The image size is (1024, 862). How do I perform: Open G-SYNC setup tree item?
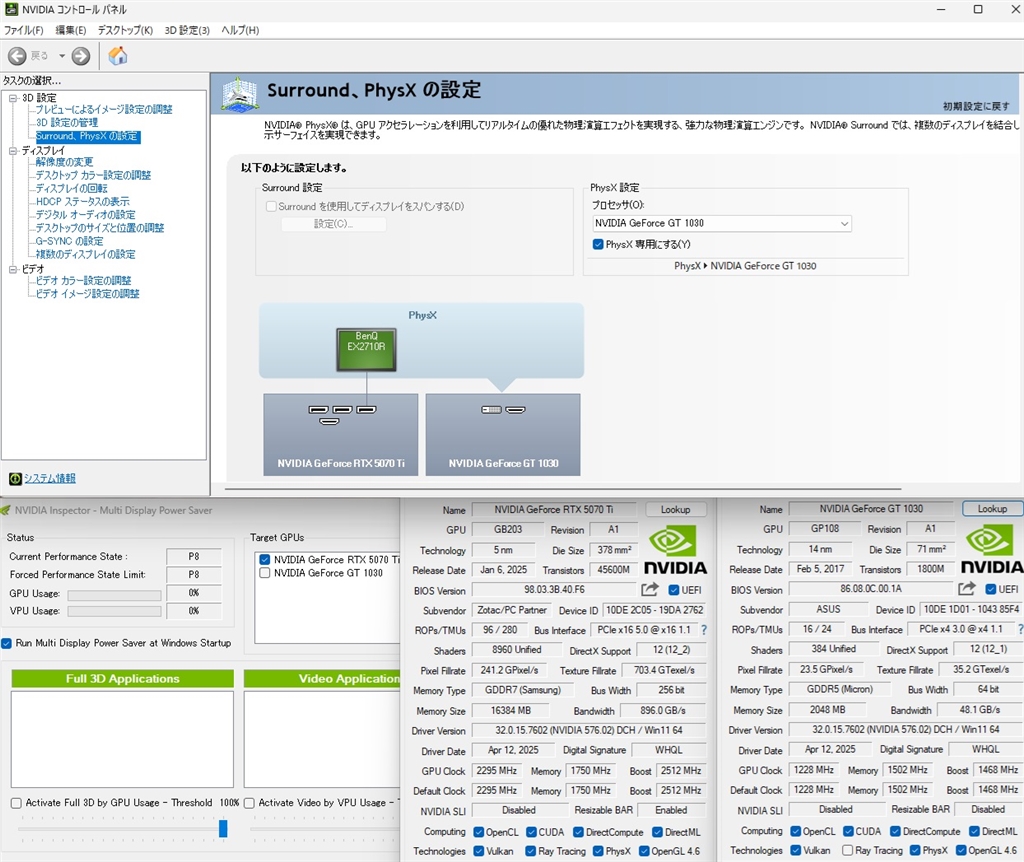pos(69,241)
